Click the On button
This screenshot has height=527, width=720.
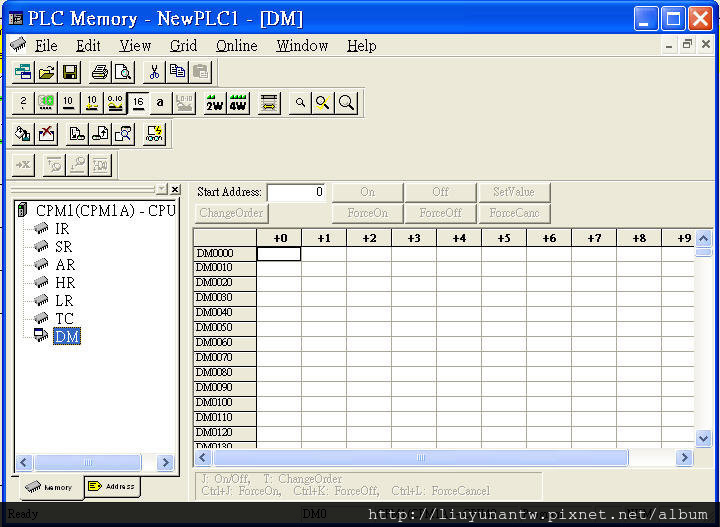pyautogui.click(x=368, y=192)
